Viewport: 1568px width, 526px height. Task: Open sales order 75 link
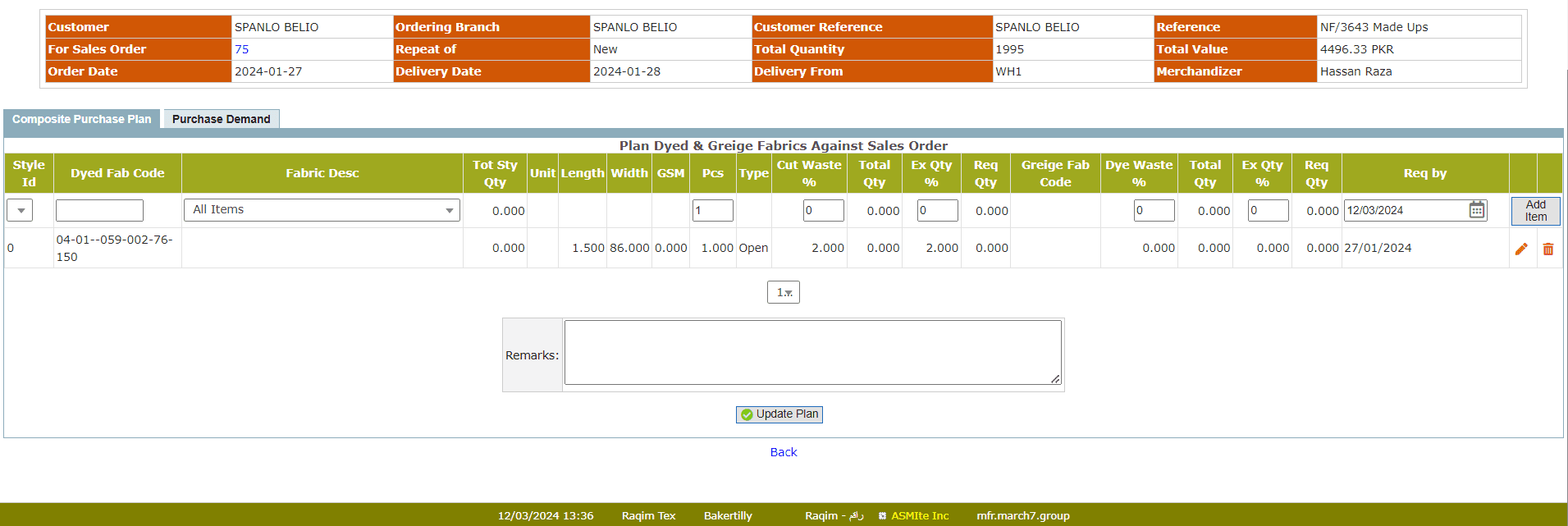(241, 49)
